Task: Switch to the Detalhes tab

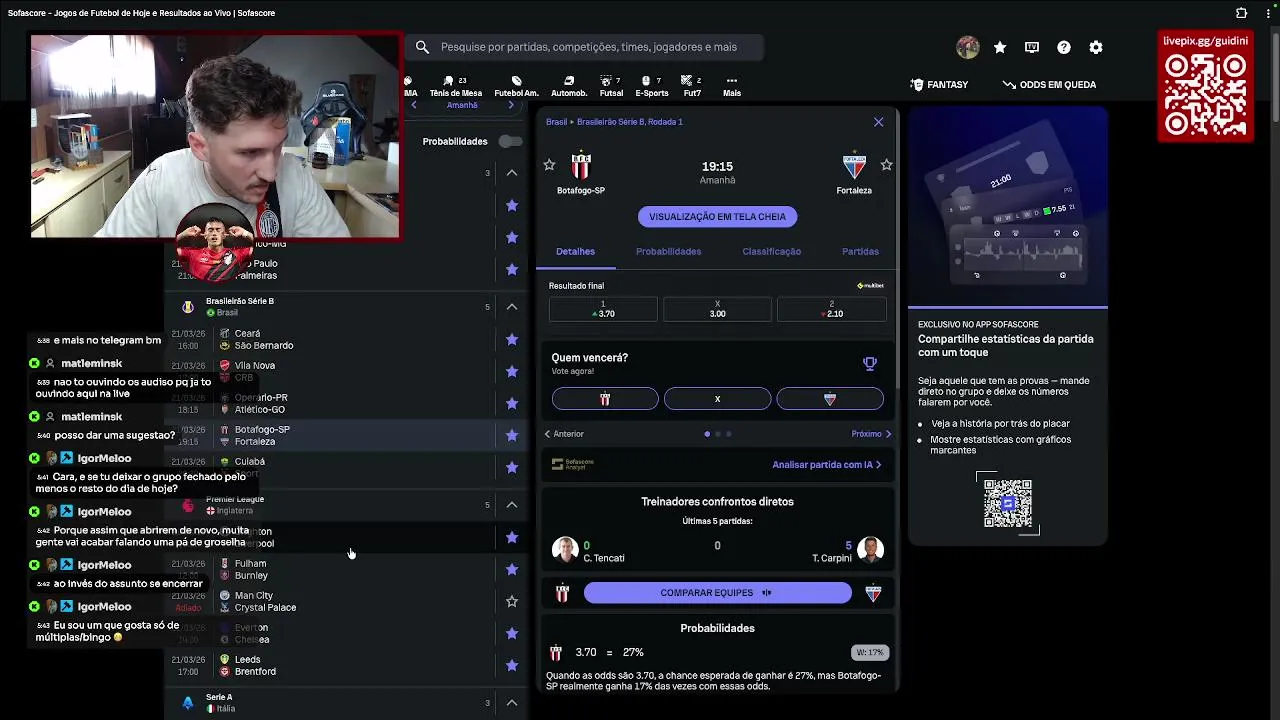Action: tap(575, 251)
